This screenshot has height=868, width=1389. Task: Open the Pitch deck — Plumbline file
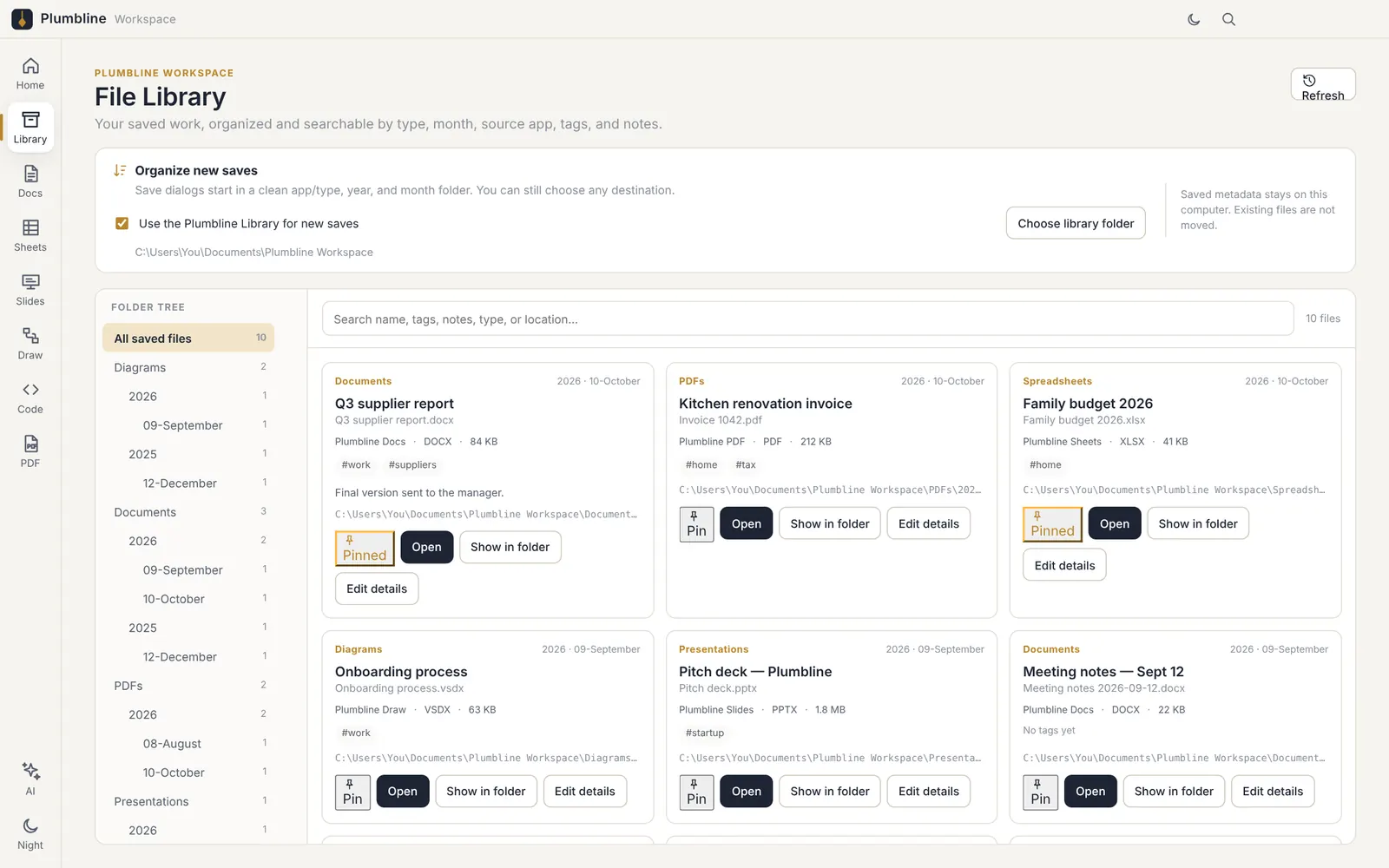(x=746, y=792)
